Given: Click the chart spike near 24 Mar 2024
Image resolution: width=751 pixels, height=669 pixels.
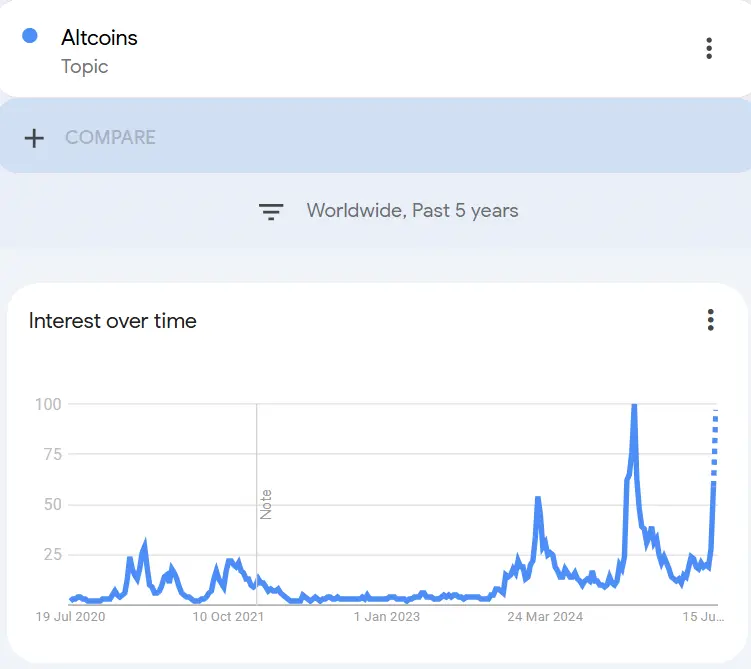Looking at the screenshot, I should 538,501.
